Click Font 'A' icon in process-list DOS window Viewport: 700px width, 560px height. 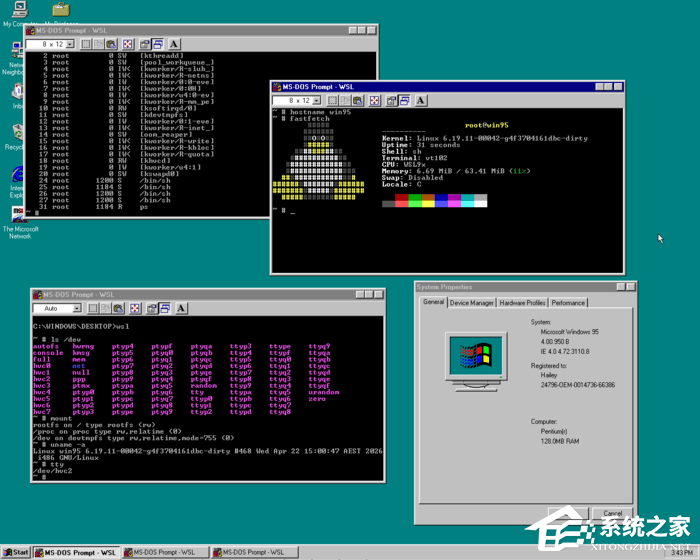click(x=174, y=44)
